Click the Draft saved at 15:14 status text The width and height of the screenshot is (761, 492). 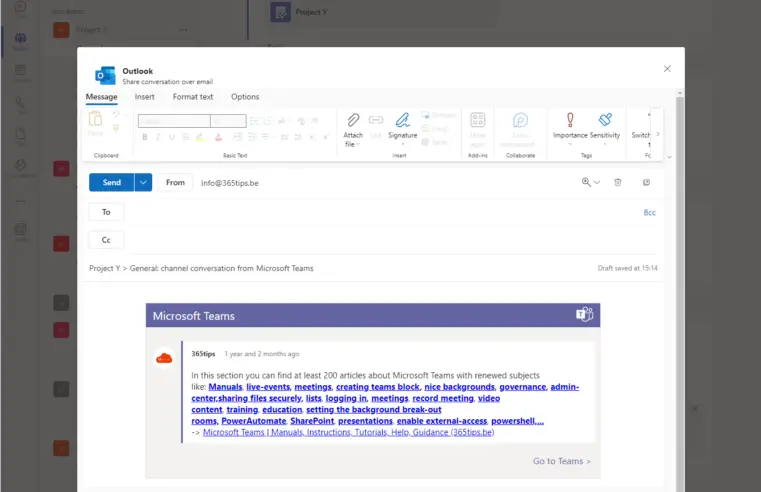coord(628,268)
